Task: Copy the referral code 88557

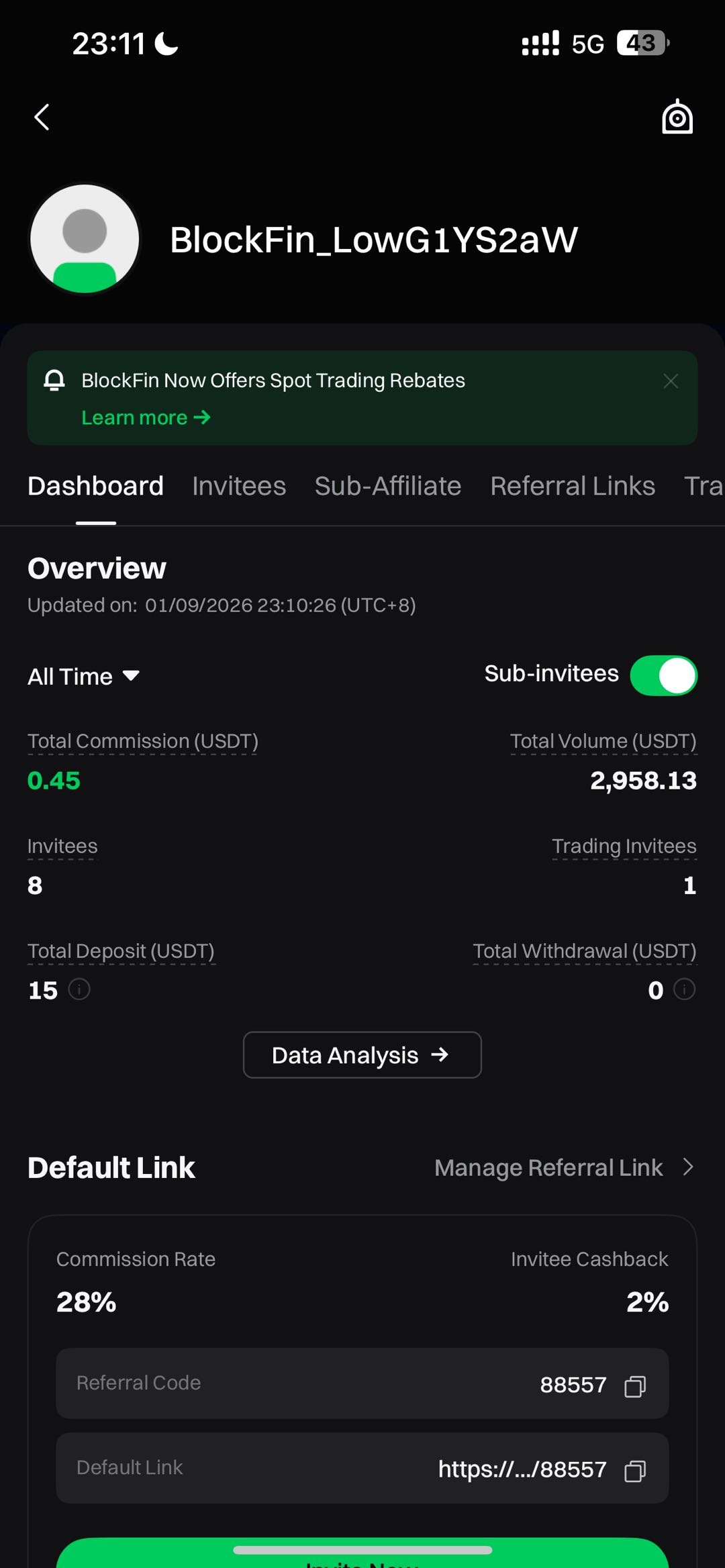Action: pos(634,1386)
